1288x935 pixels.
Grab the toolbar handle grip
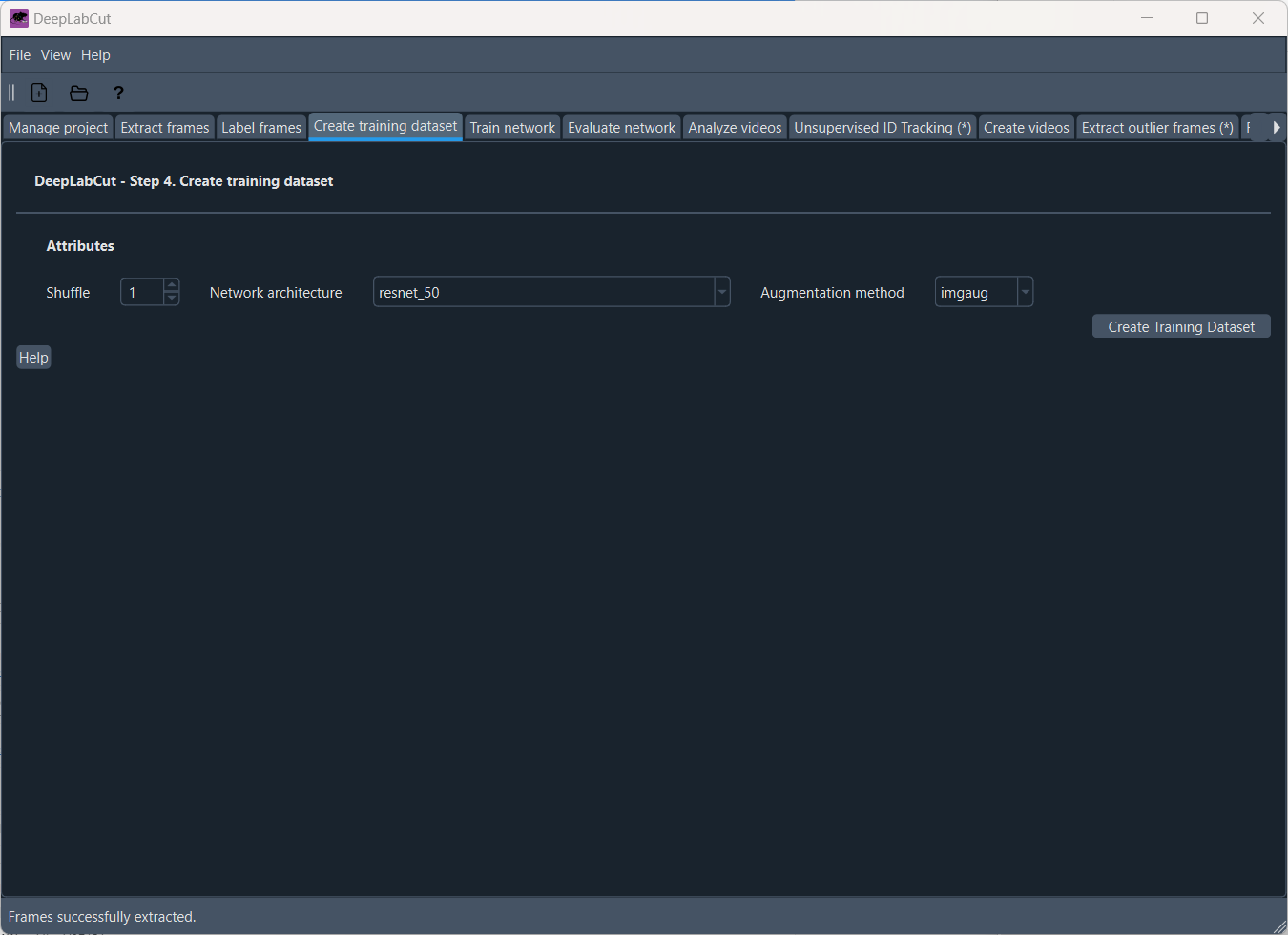11,93
